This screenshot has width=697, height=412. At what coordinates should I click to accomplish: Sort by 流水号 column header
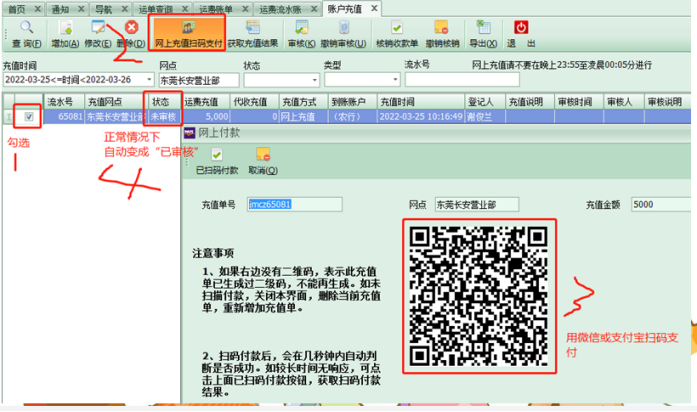tap(64, 102)
